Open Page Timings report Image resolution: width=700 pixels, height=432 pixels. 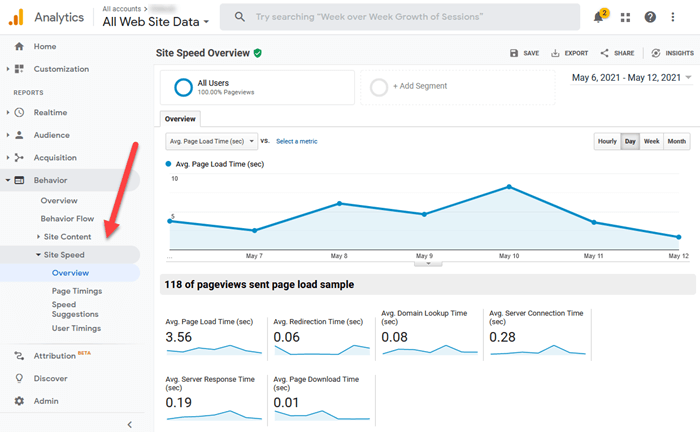[x=77, y=291]
